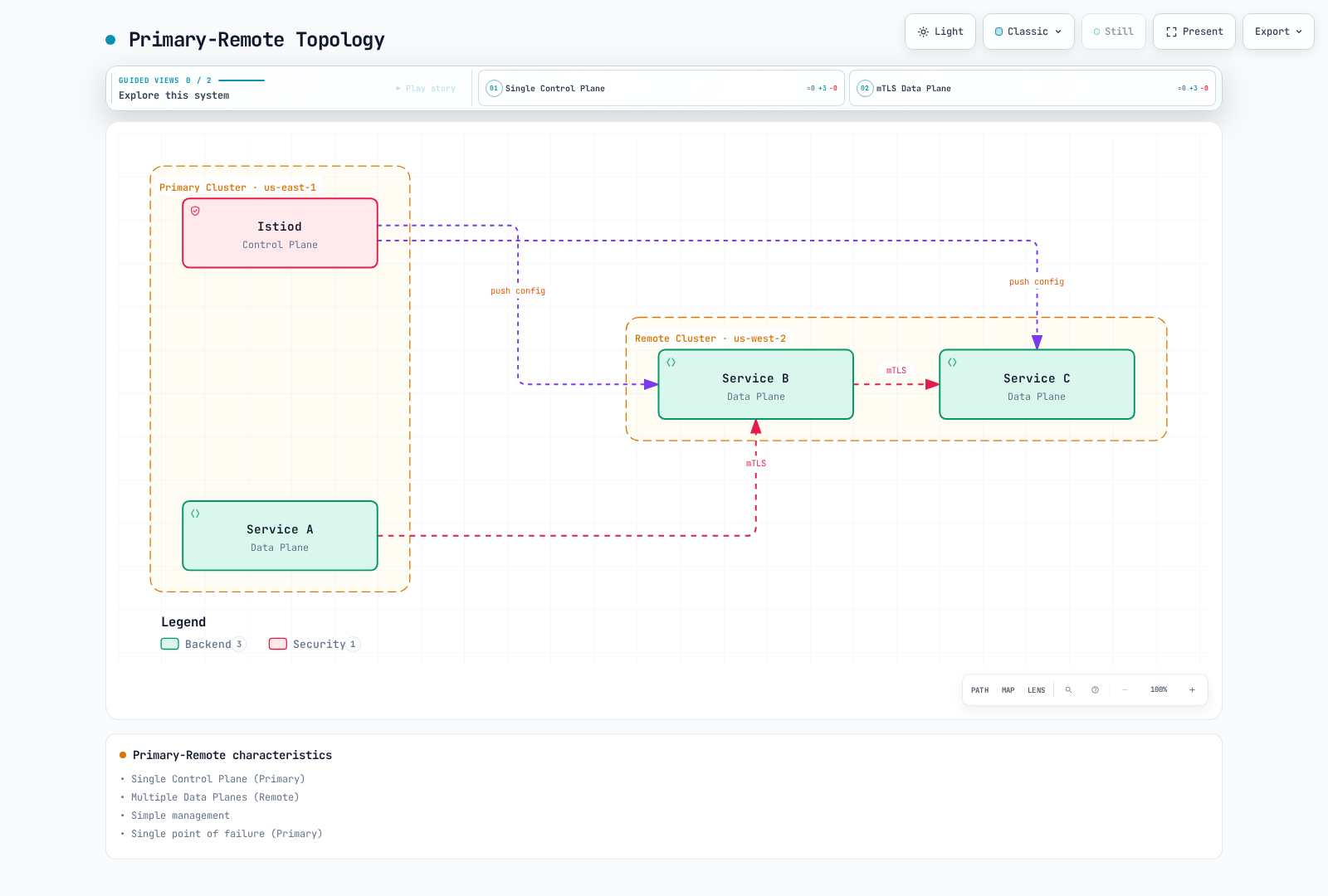Activate MAP mode
1328x896 pixels.
(1008, 690)
